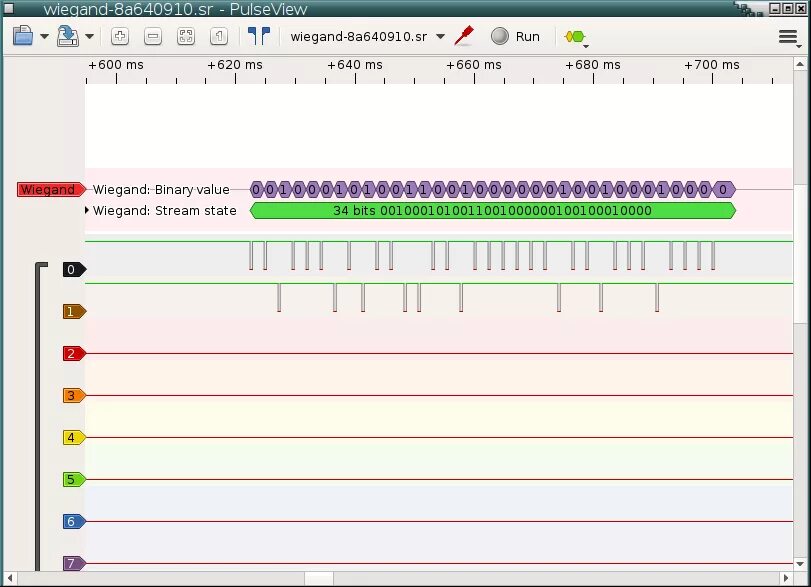The image size is (811, 587).
Task: Click the +600 ms ruler mark
Action: pos(116,65)
